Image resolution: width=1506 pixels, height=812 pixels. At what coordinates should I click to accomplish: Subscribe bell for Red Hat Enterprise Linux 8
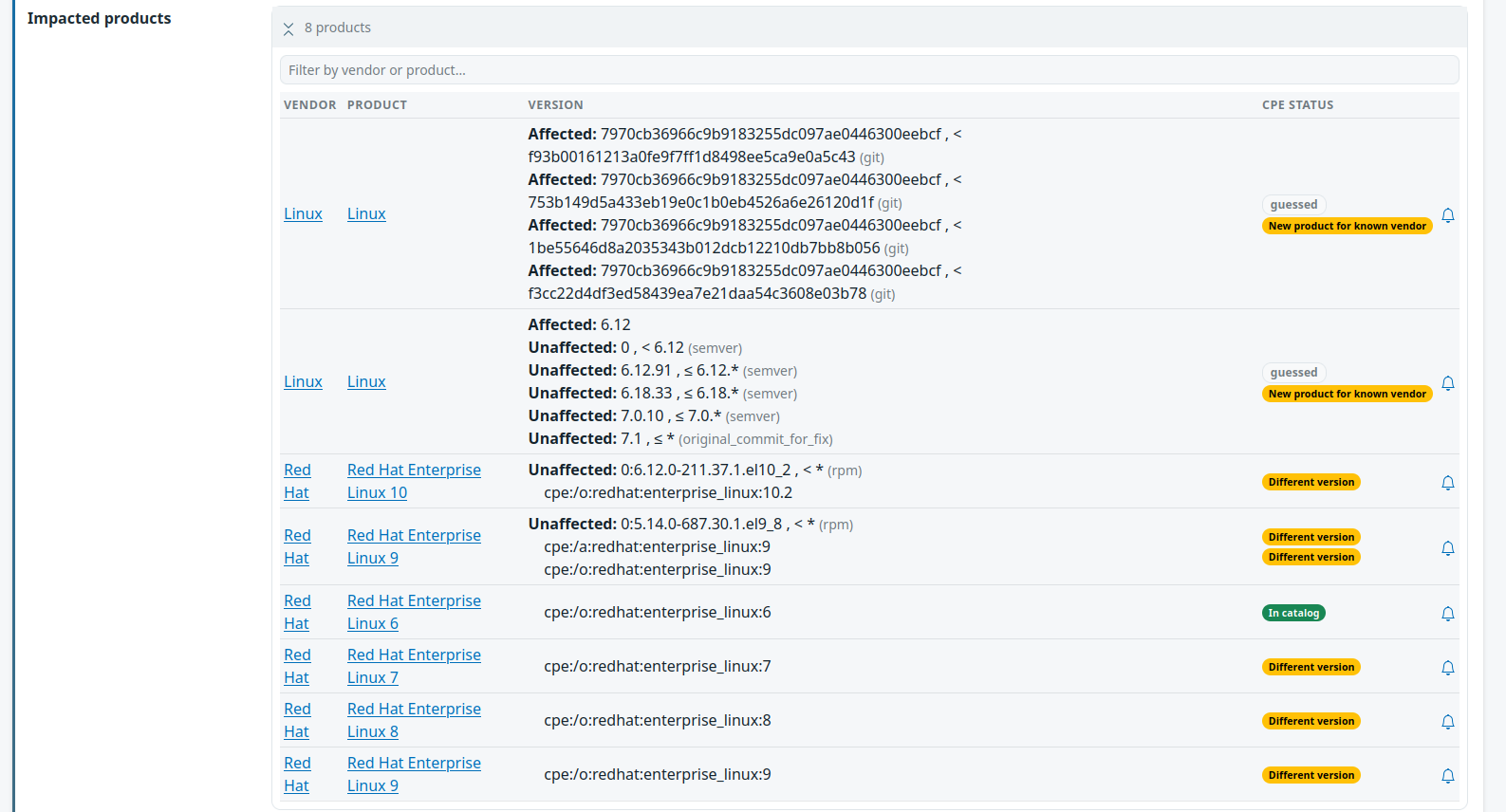(1448, 722)
